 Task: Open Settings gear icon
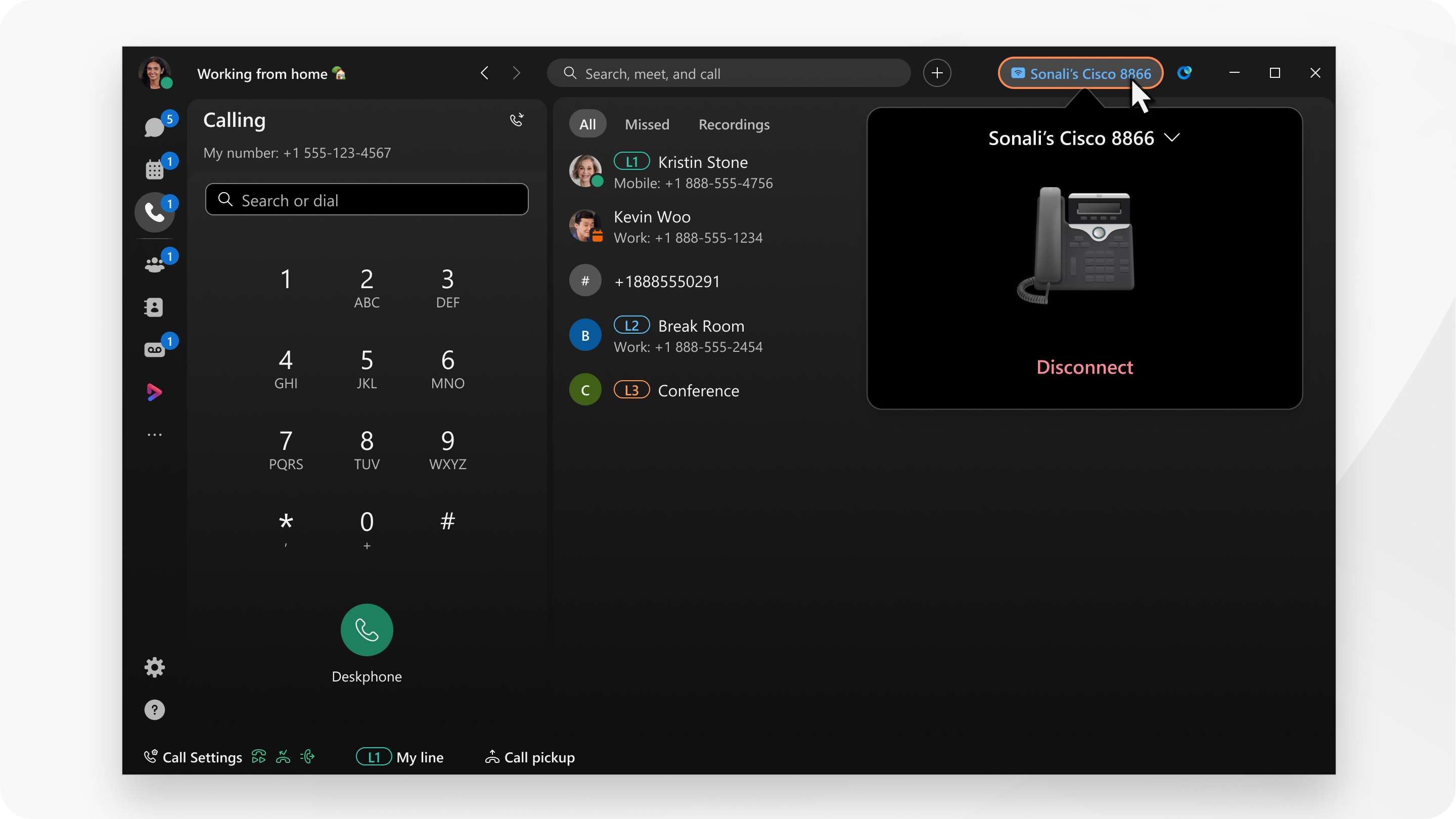coord(154,667)
